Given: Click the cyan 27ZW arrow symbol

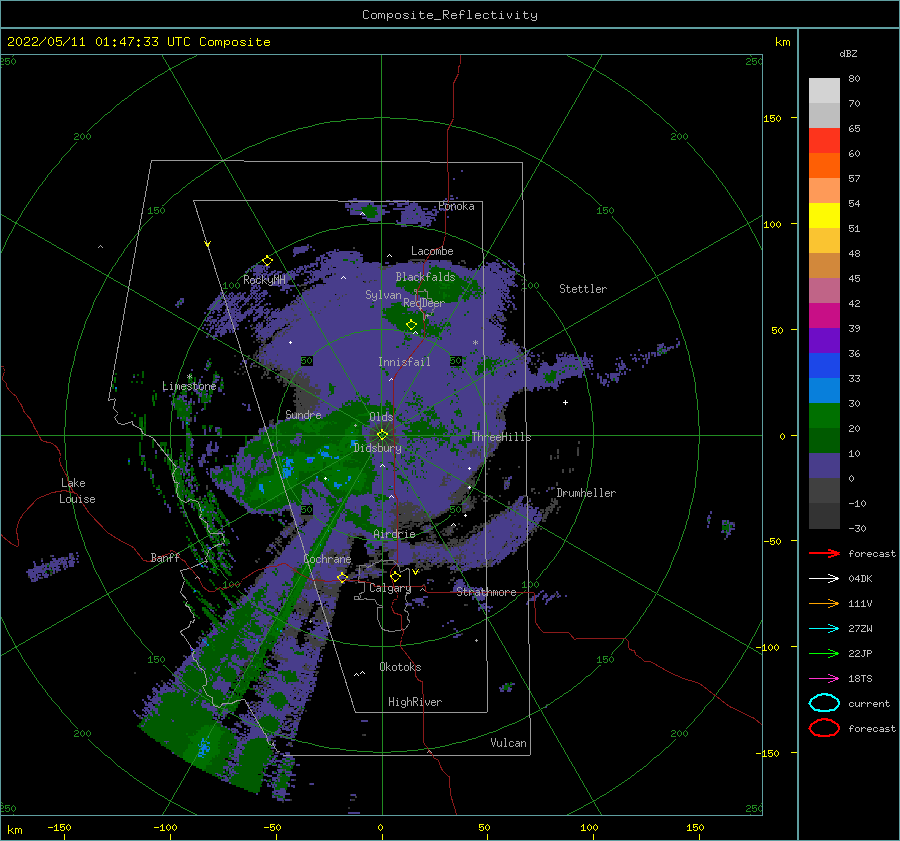Looking at the screenshot, I should pyautogui.click(x=824, y=629).
